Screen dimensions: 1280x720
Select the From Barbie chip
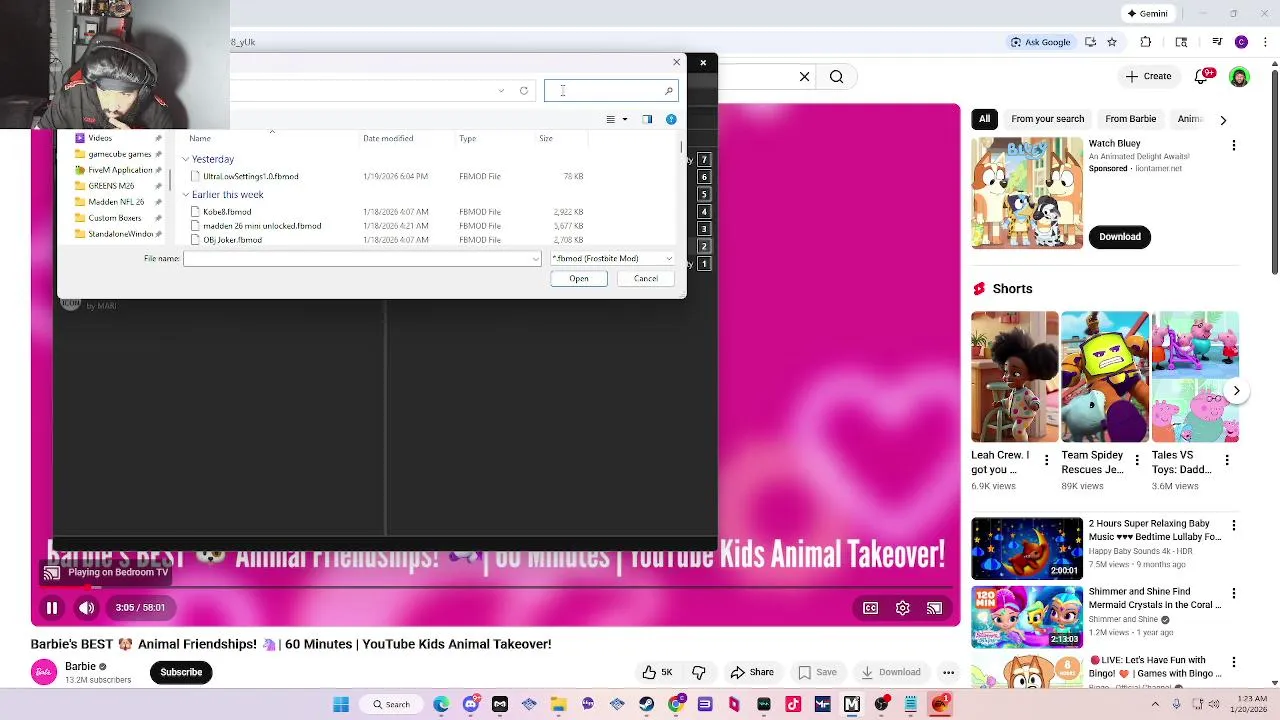pyautogui.click(x=1130, y=119)
